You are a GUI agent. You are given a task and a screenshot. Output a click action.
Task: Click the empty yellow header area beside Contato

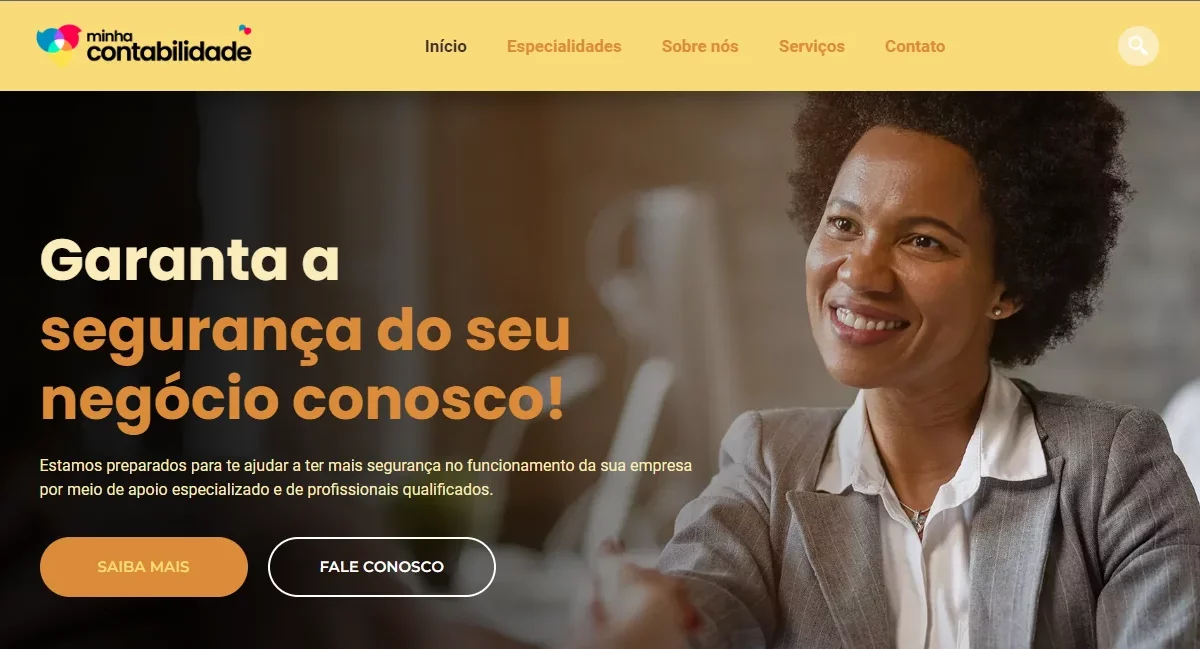(1030, 46)
